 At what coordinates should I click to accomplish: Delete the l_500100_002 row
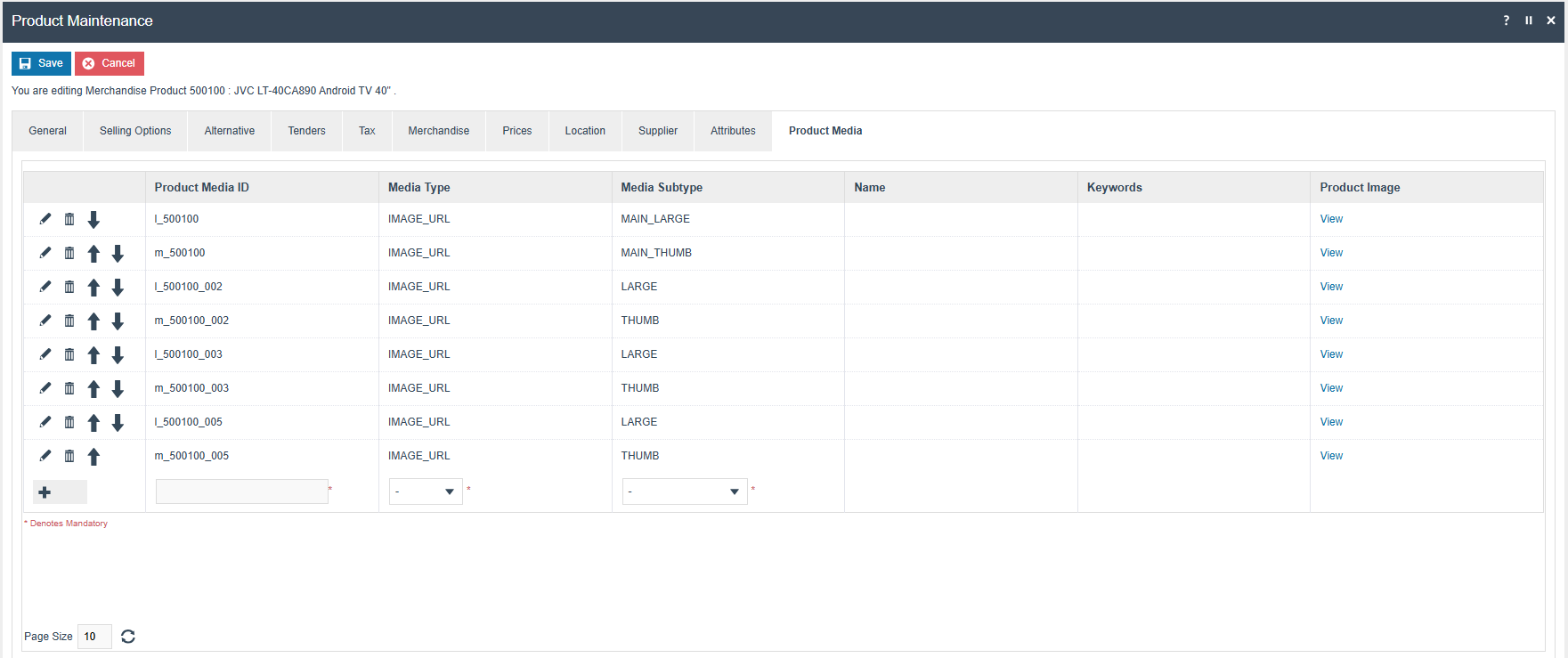coord(69,287)
